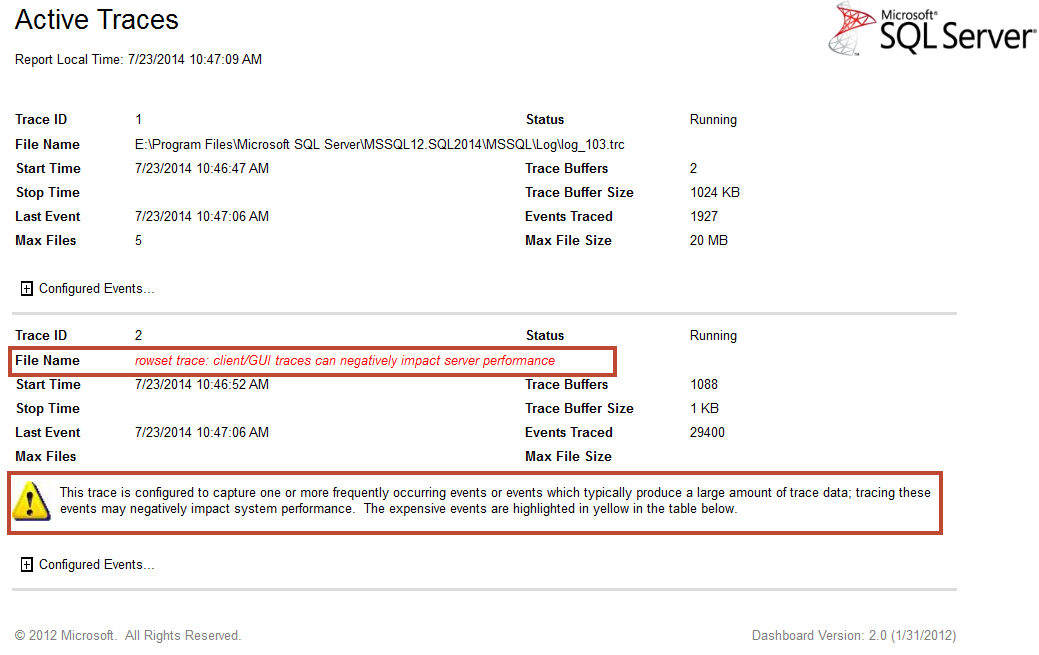
Task: Select Start Time value 7/23/2014 10:46:52 AM
Action: click(x=202, y=385)
